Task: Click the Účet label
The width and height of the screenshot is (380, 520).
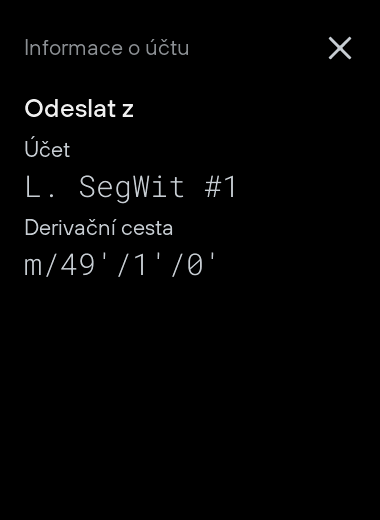Action: click(x=47, y=149)
